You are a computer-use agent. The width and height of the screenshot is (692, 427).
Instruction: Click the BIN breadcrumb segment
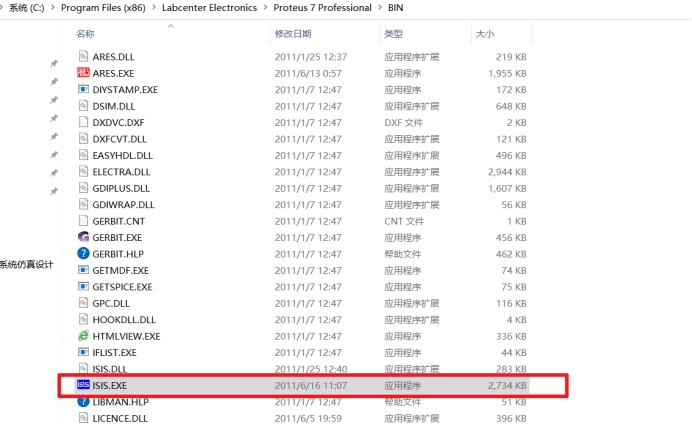tap(395, 7)
